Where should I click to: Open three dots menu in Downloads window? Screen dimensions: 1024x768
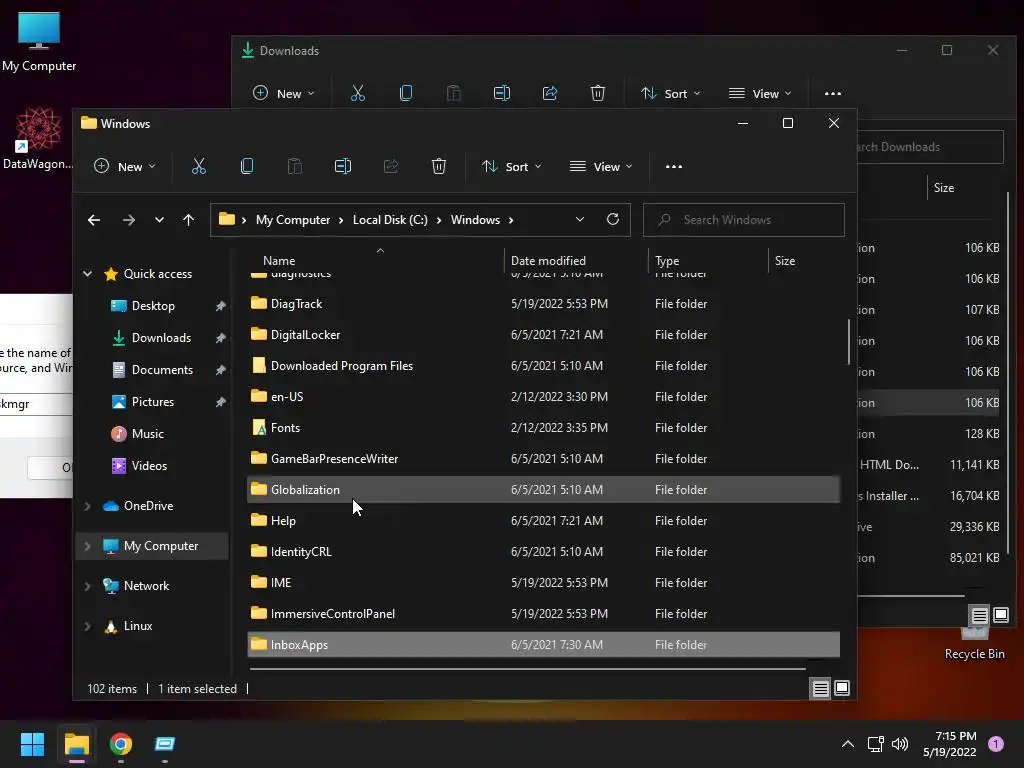click(833, 93)
